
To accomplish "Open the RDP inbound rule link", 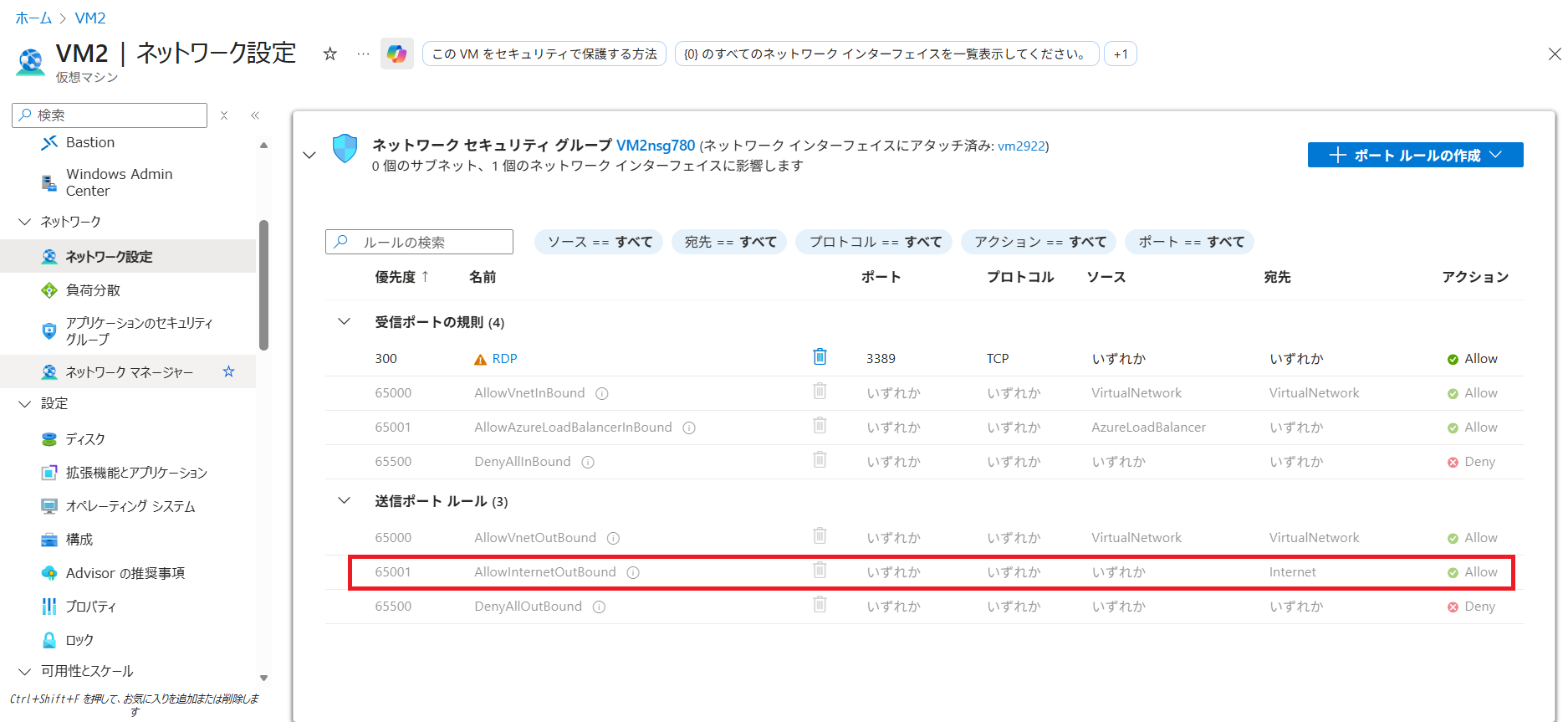I will [x=504, y=359].
